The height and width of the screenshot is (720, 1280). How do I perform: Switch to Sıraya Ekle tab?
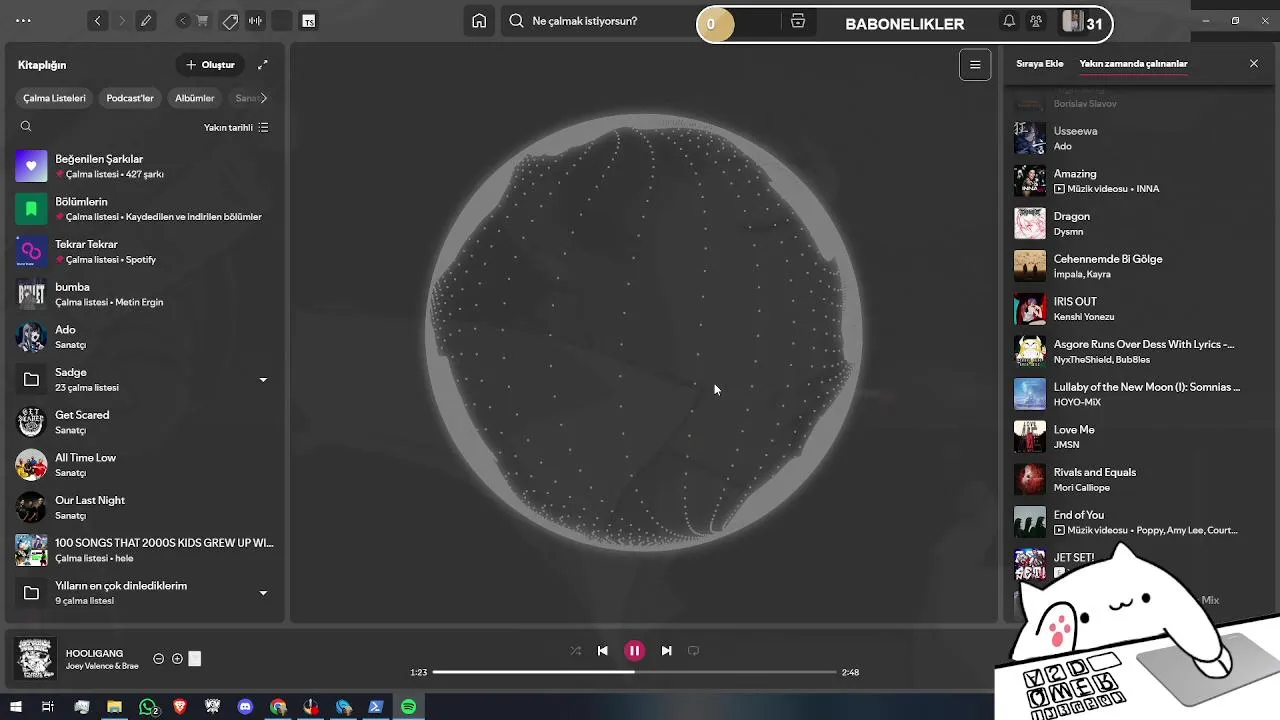[1040, 64]
